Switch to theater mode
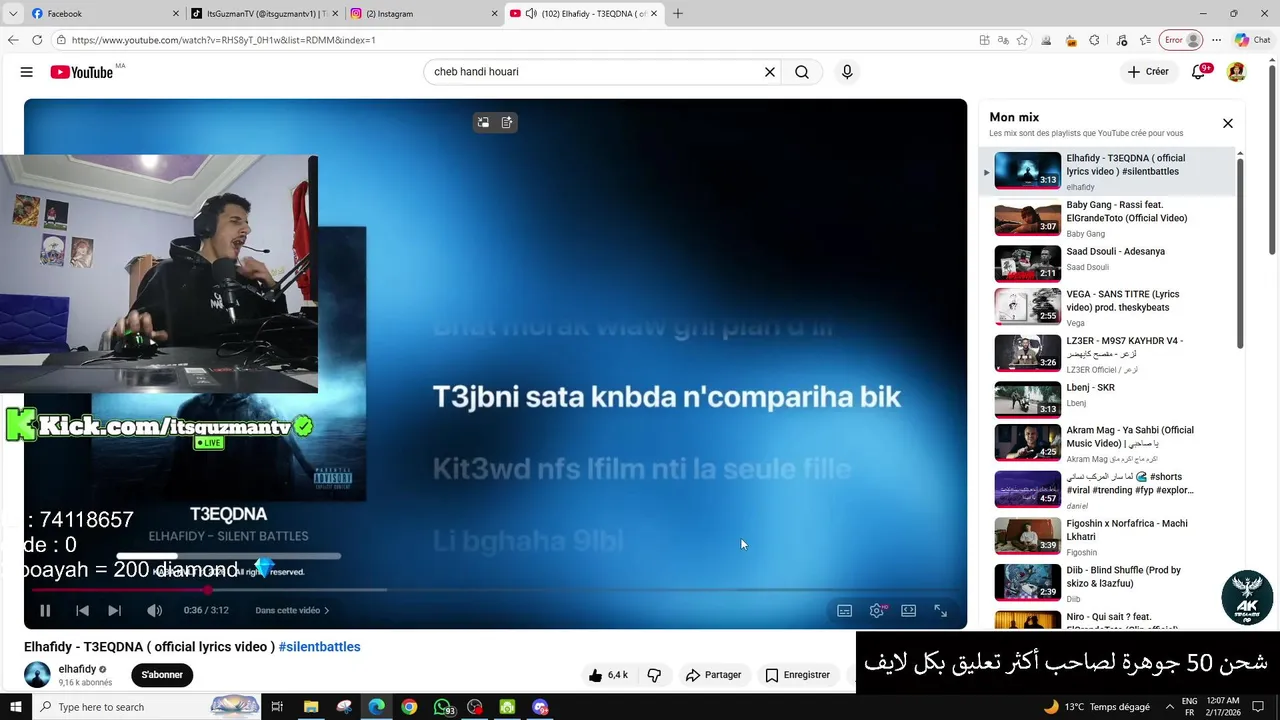This screenshot has width=1280, height=720. pyautogui.click(x=909, y=610)
